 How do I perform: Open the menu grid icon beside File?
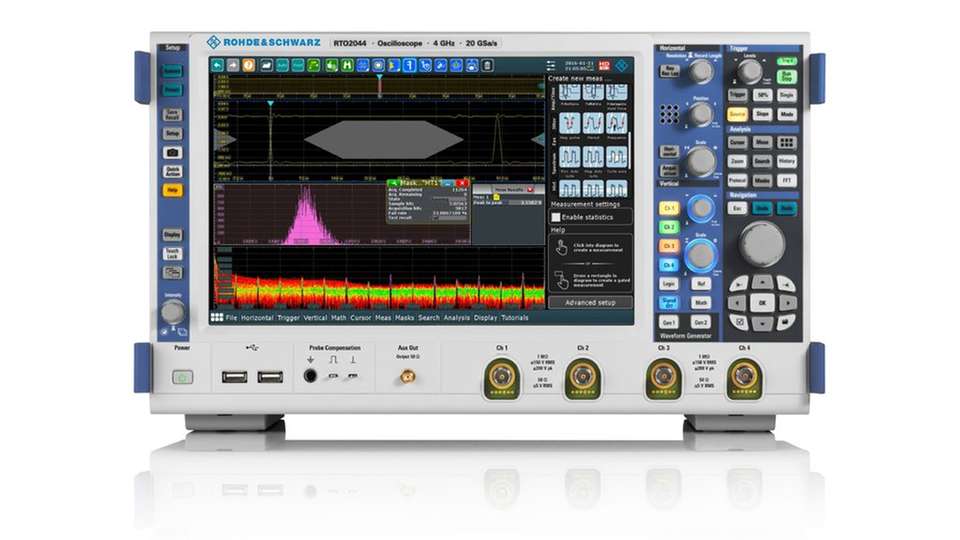click(217, 318)
